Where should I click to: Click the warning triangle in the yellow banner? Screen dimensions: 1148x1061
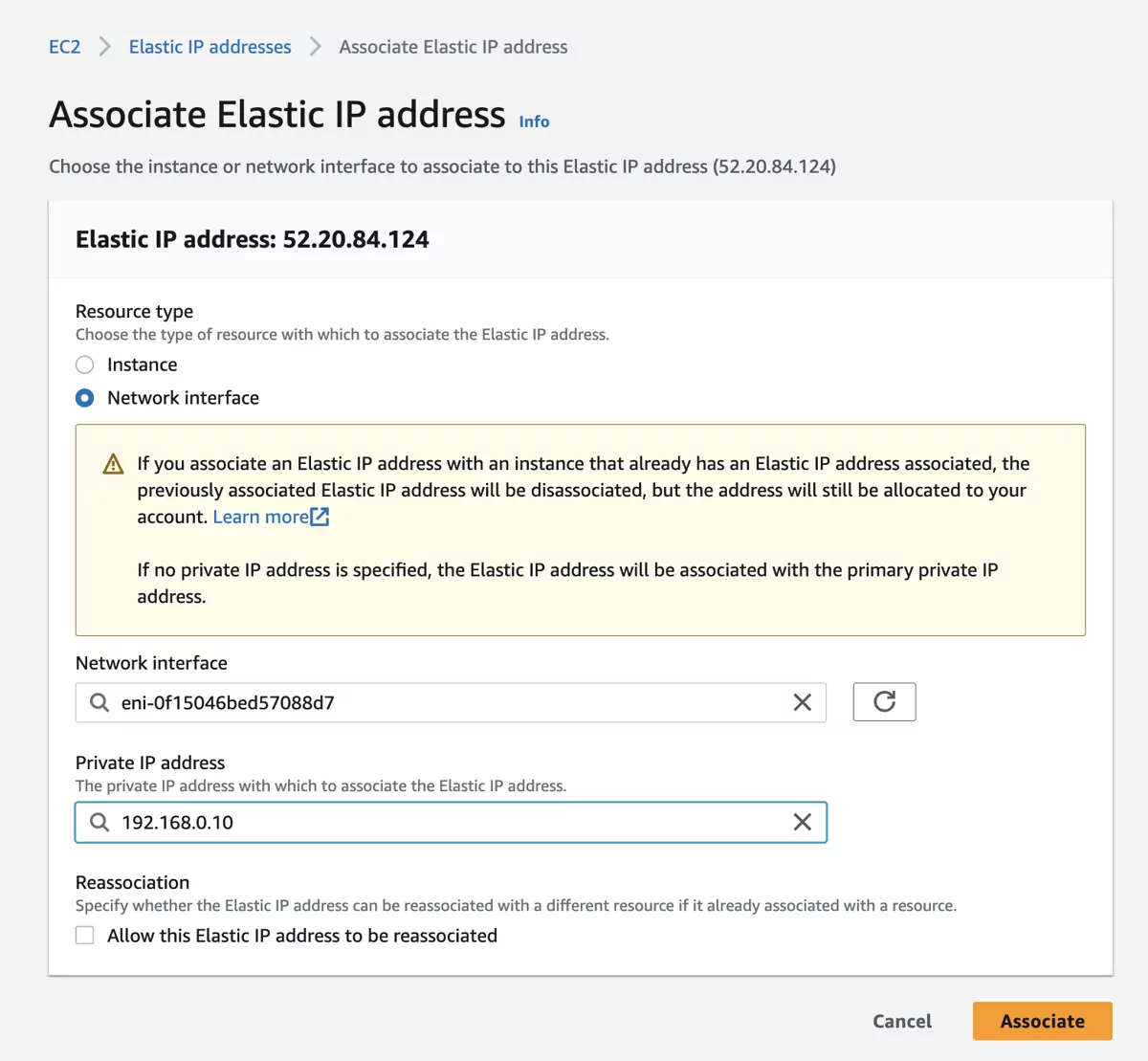click(x=112, y=463)
